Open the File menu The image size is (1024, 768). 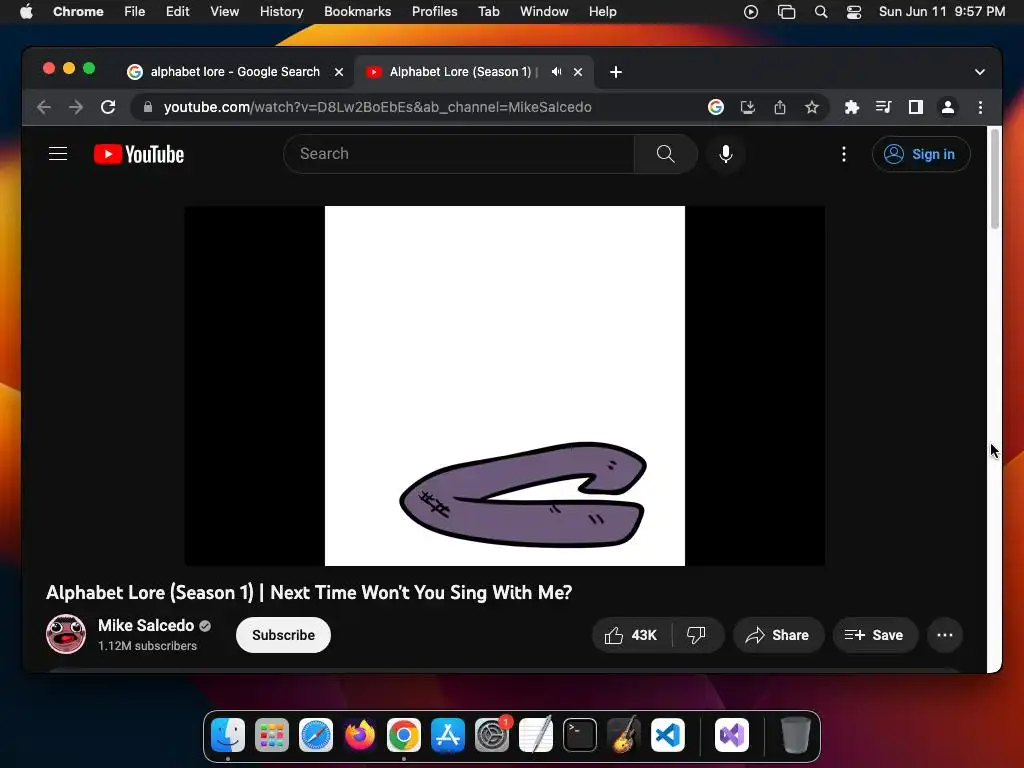pyautogui.click(x=135, y=12)
